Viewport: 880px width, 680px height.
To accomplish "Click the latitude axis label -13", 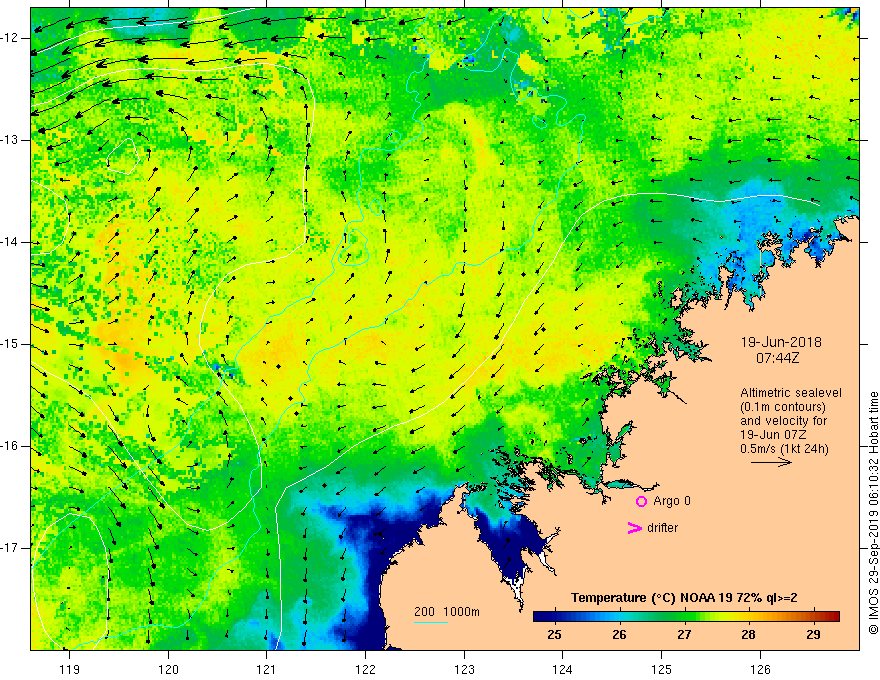I will pos(12,140).
